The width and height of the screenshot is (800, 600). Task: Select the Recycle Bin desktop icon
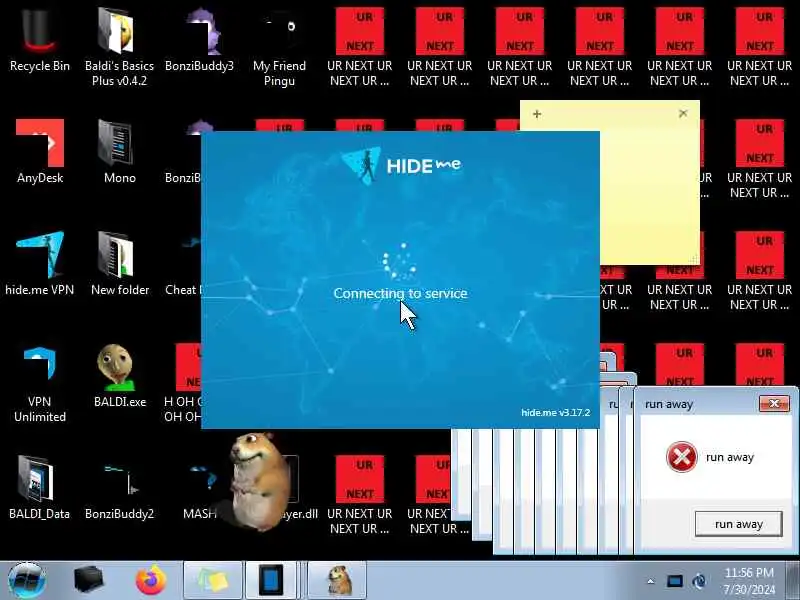pos(39,41)
